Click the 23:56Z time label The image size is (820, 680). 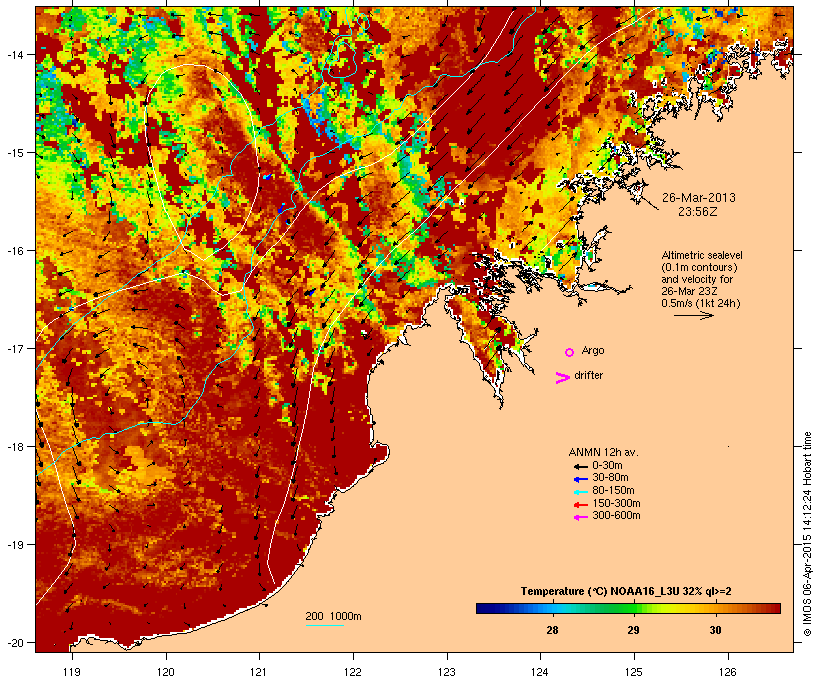(698, 212)
